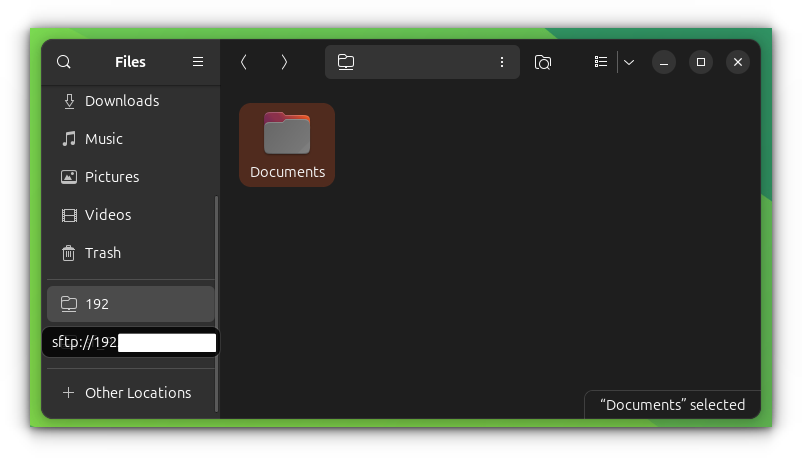The image size is (802, 459).
Task: Open Downloads in the sidebar
Action: [121, 101]
